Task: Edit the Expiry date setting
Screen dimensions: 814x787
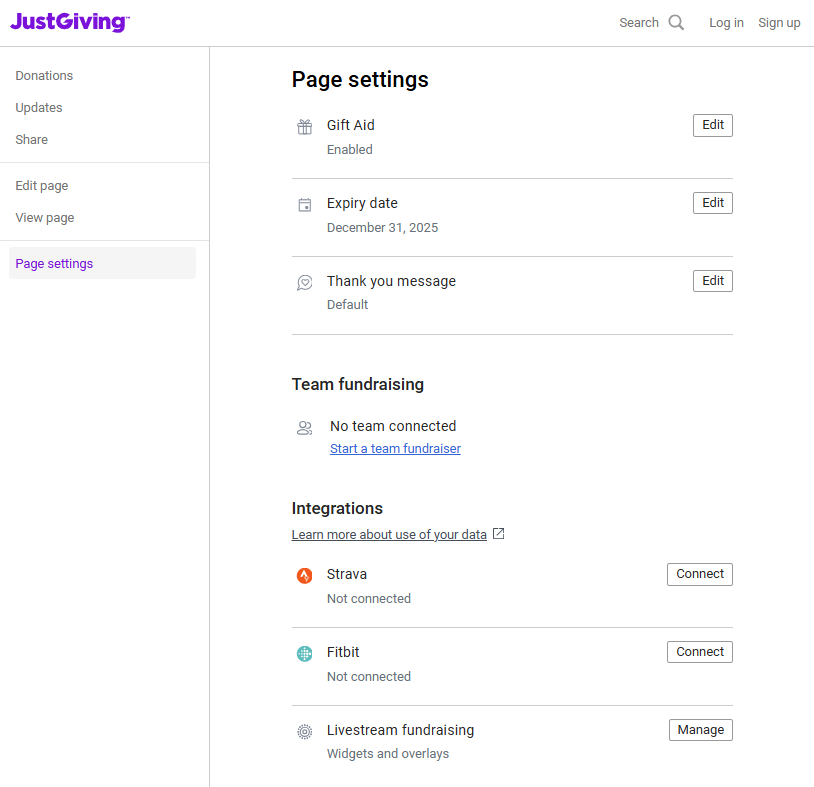Action: 712,203
